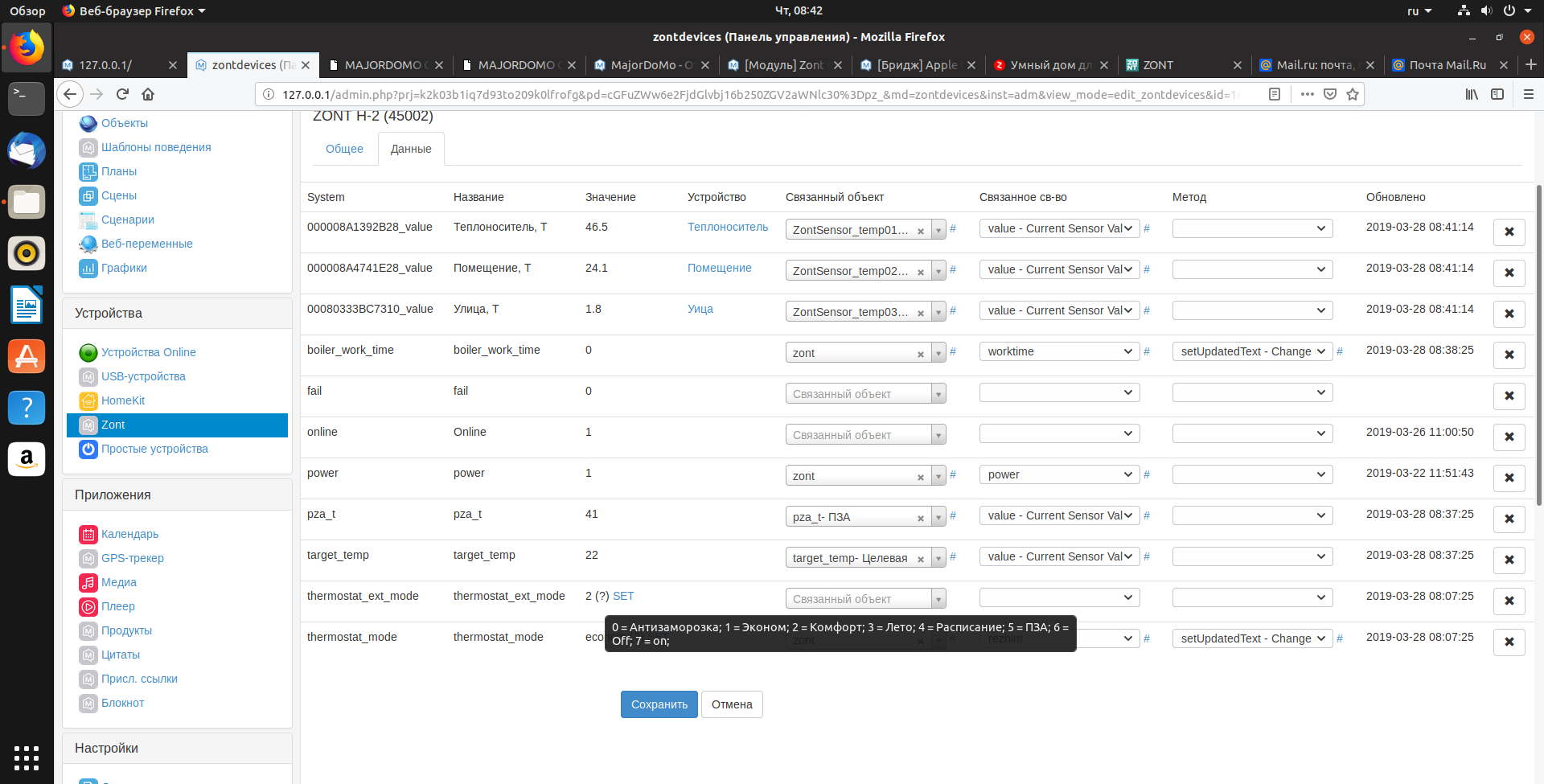Click the Firefox reload page icon

pyautogui.click(x=122, y=94)
